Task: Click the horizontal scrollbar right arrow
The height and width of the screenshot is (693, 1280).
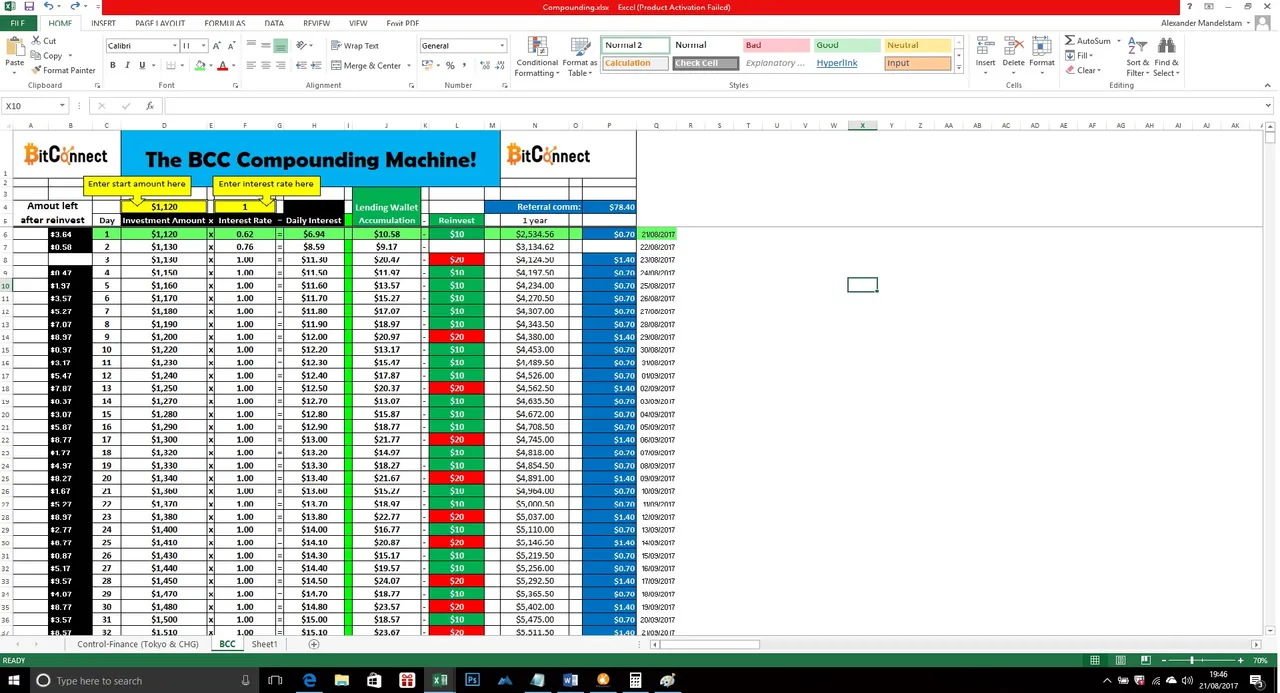Action: 1256,645
